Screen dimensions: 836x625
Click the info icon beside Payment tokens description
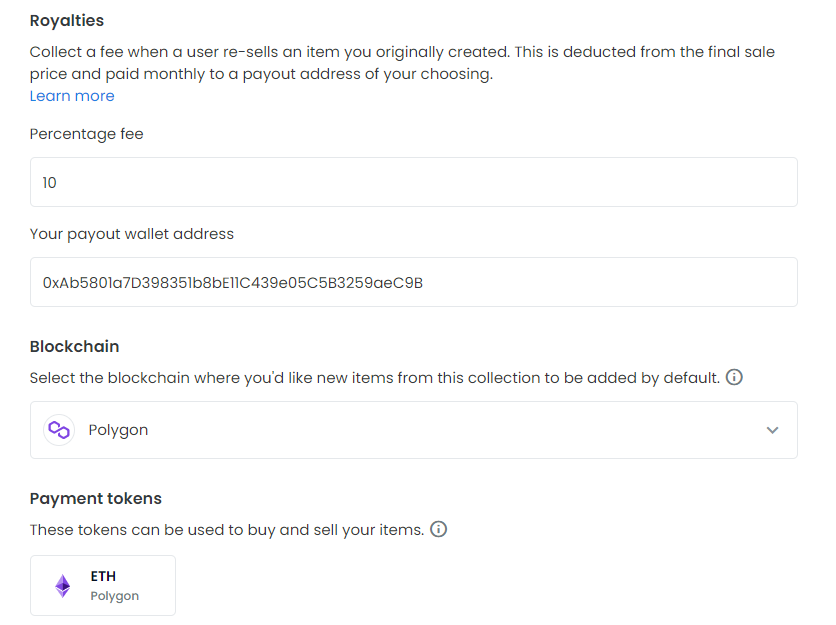pos(438,530)
